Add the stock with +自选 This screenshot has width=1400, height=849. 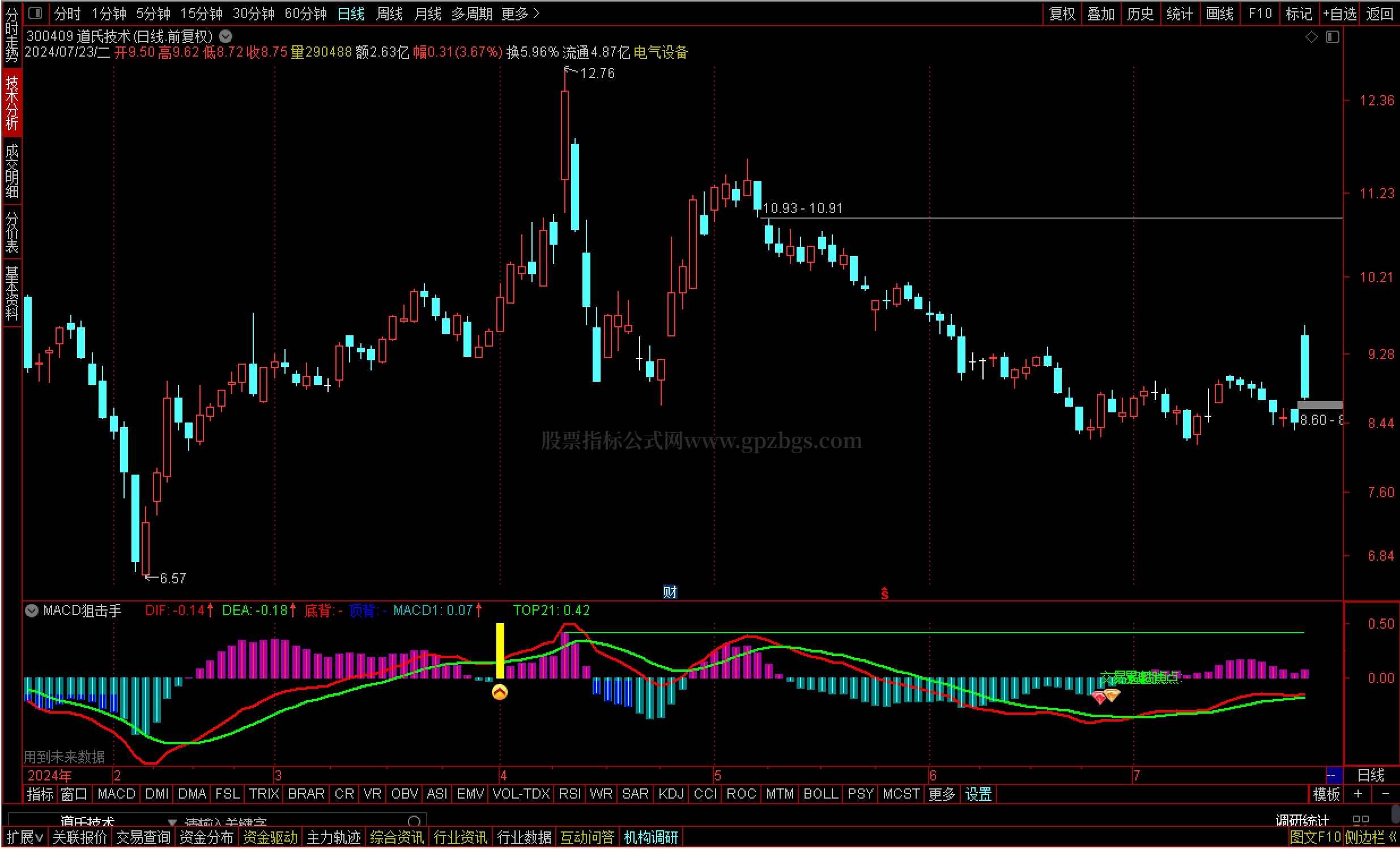tap(1340, 13)
